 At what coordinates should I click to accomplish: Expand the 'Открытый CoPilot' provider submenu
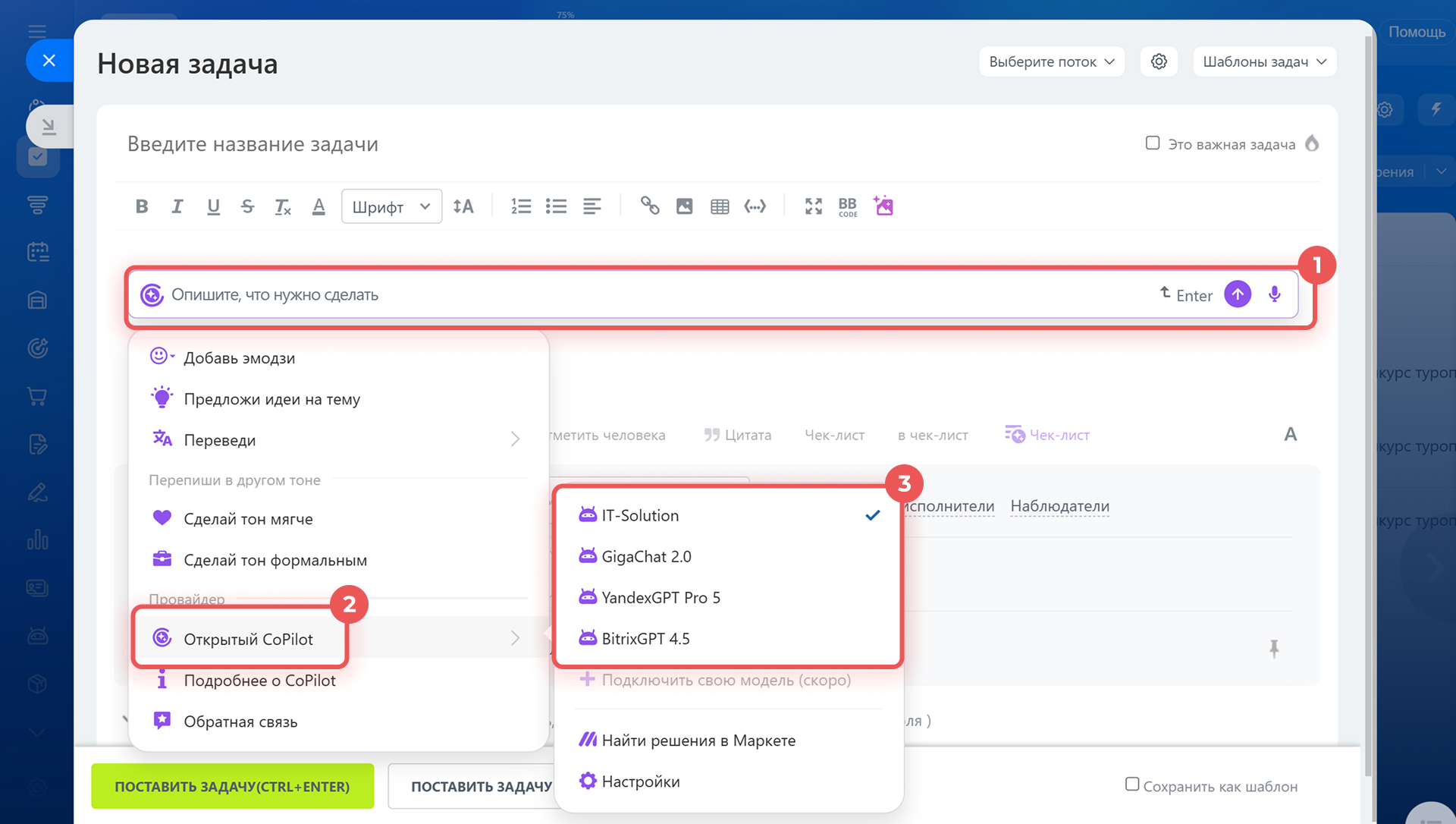(338, 638)
